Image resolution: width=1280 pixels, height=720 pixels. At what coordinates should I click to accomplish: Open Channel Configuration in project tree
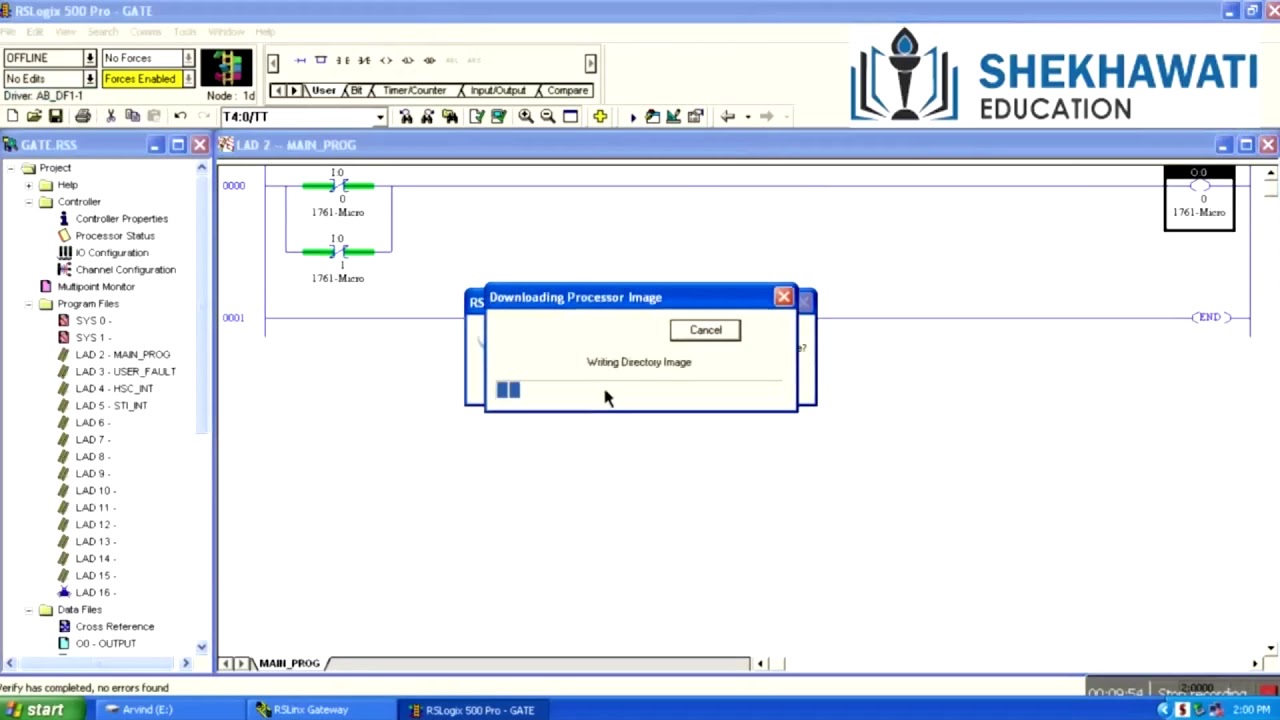coord(125,270)
